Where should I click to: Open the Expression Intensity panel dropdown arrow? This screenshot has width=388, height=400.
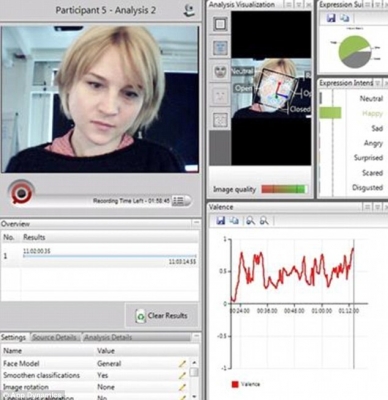[x=377, y=83]
